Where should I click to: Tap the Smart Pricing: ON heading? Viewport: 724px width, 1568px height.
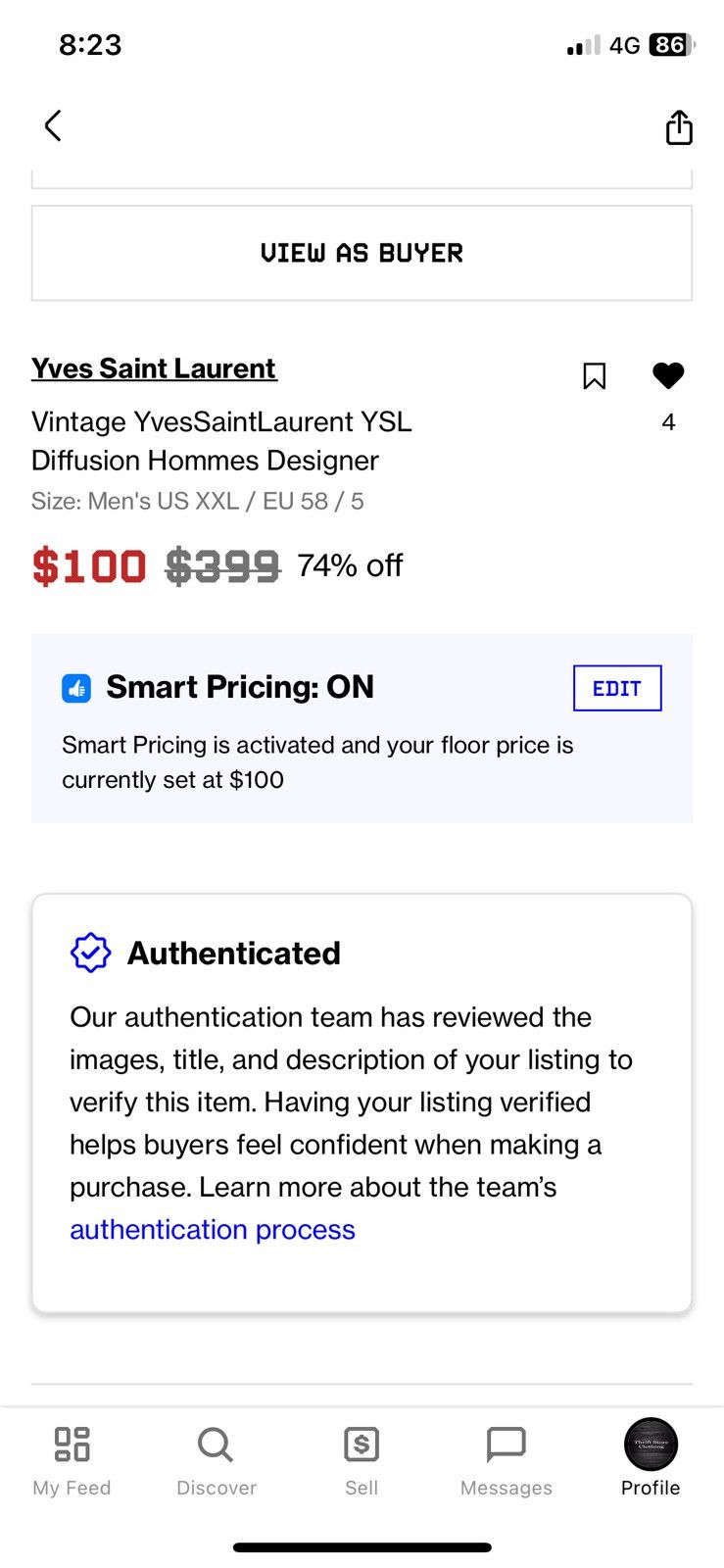click(240, 687)
